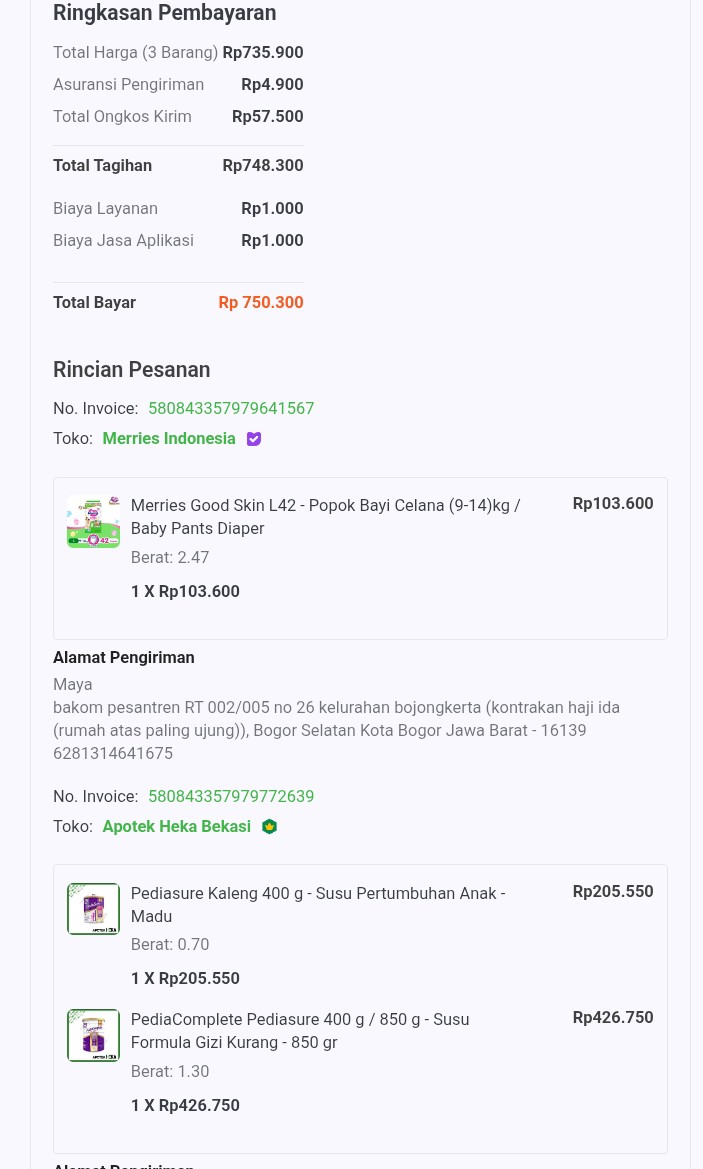The width and height of the screenshot is (703, 1169).
Task: Open invoice number 580843357979641567
Action: point(231,408)
